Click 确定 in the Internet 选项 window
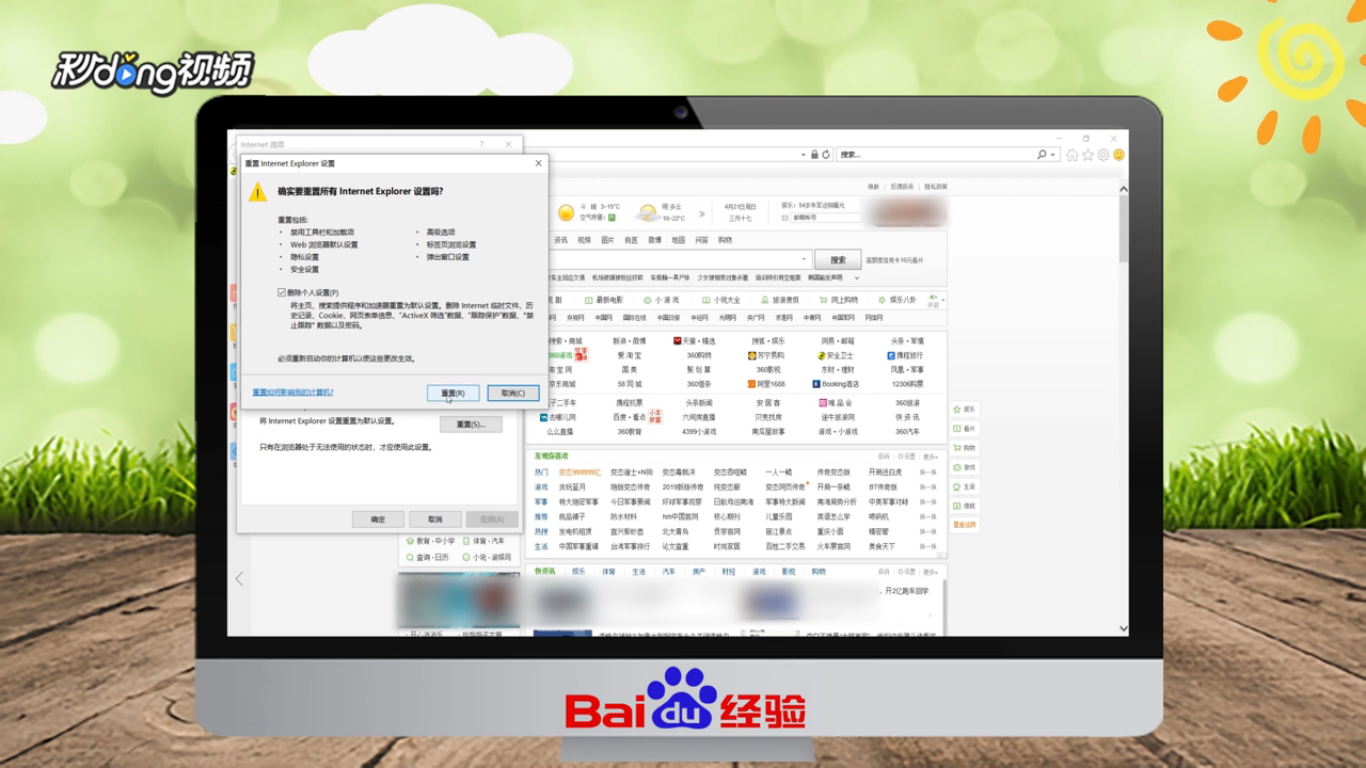This screenshot has width=1366, height=768. point(378,519)
